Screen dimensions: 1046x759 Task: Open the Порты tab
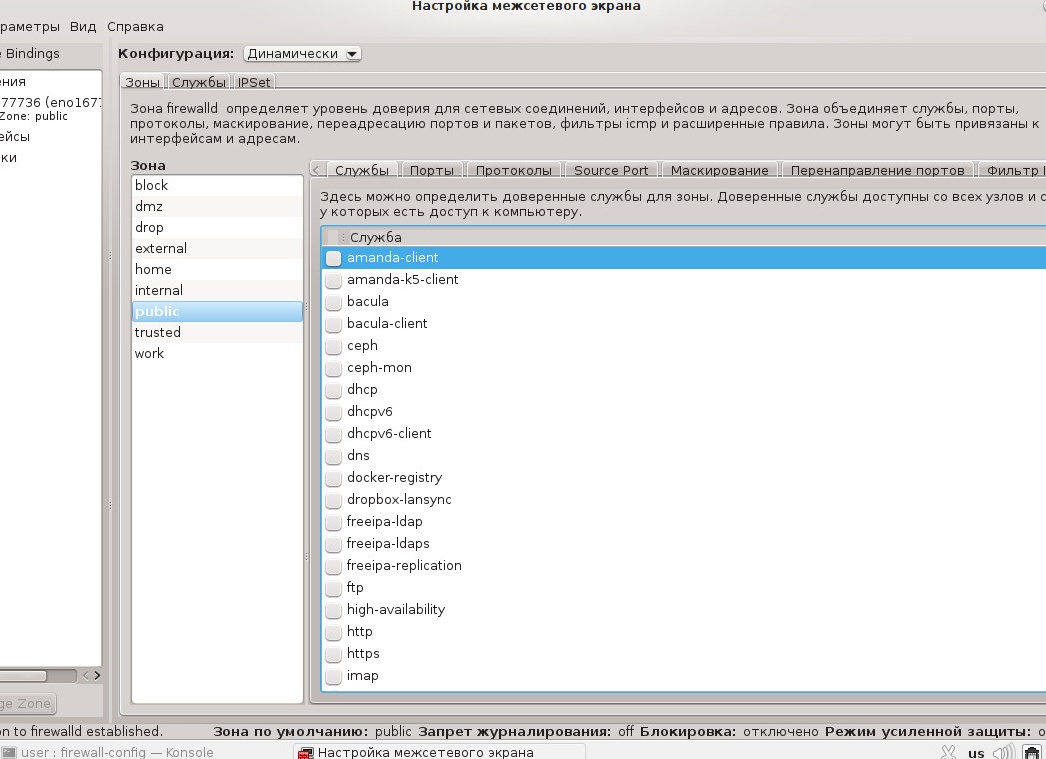point(432,170)
